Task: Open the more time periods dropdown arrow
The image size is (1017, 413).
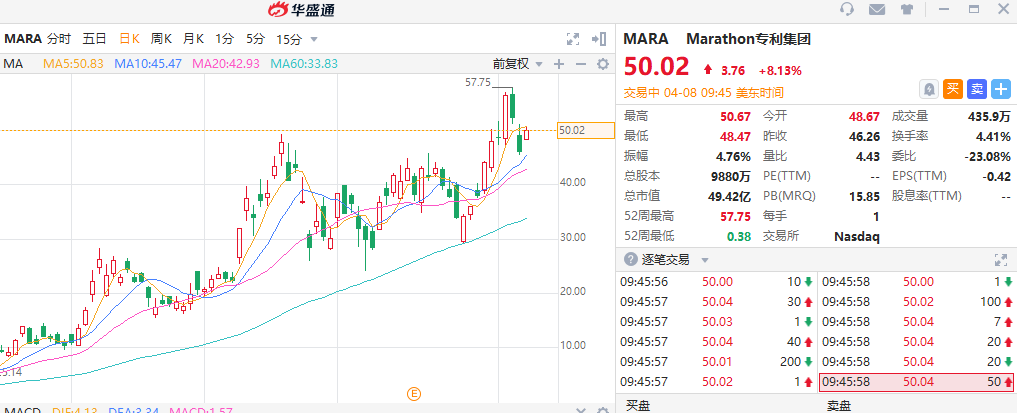Action: point(315,39)
